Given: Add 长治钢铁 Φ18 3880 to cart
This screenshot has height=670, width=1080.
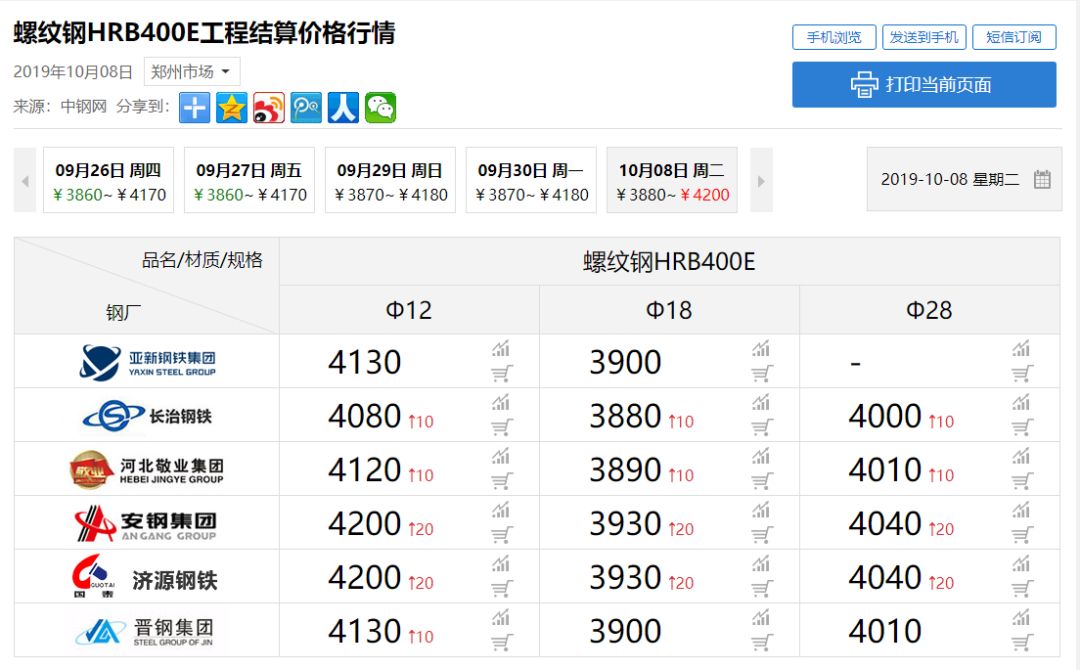Looking at the screenshot, I should [761, 428].
